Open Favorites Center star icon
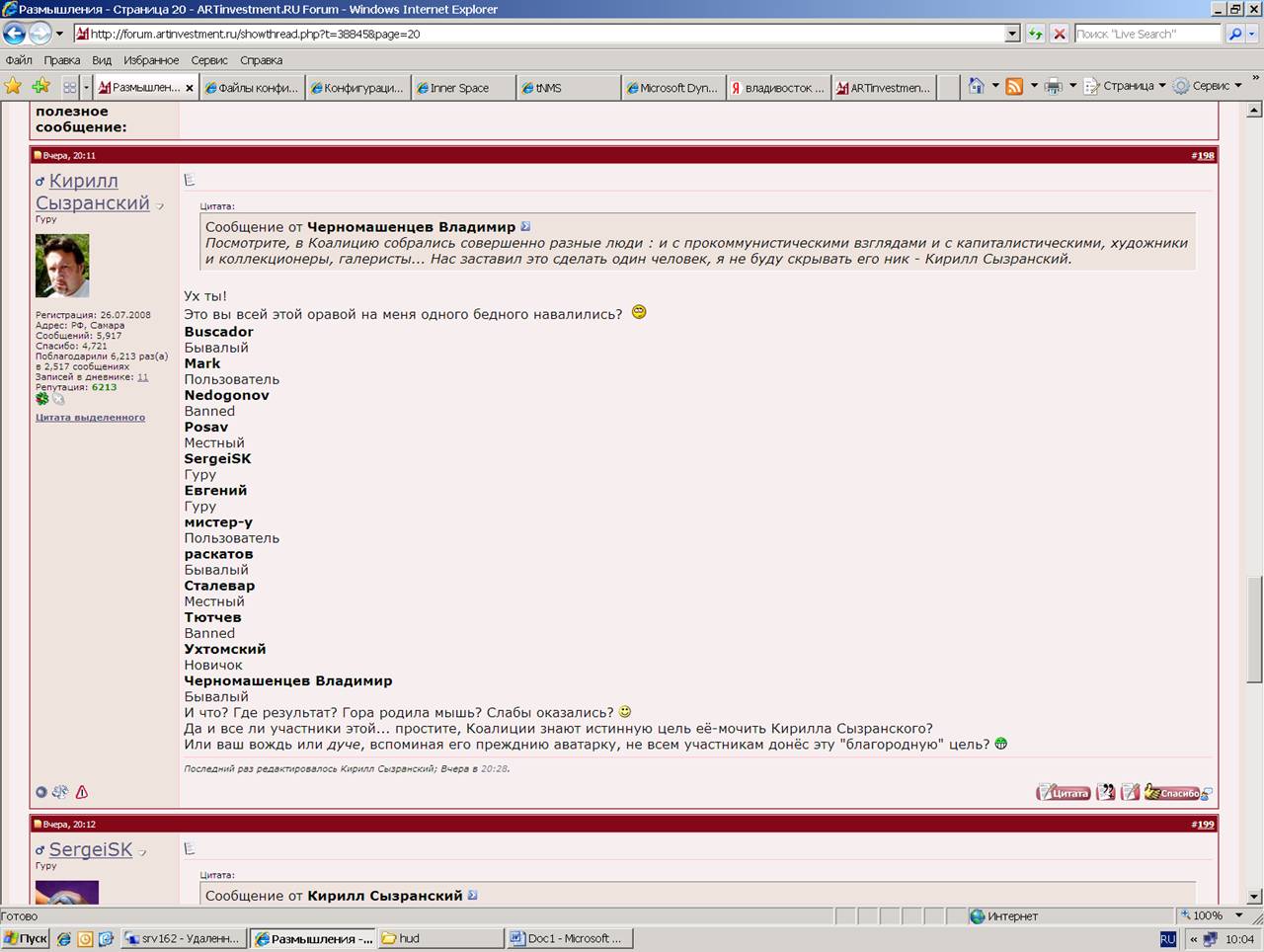Viewport: 1264px width, 952px height. coord(13,87)
